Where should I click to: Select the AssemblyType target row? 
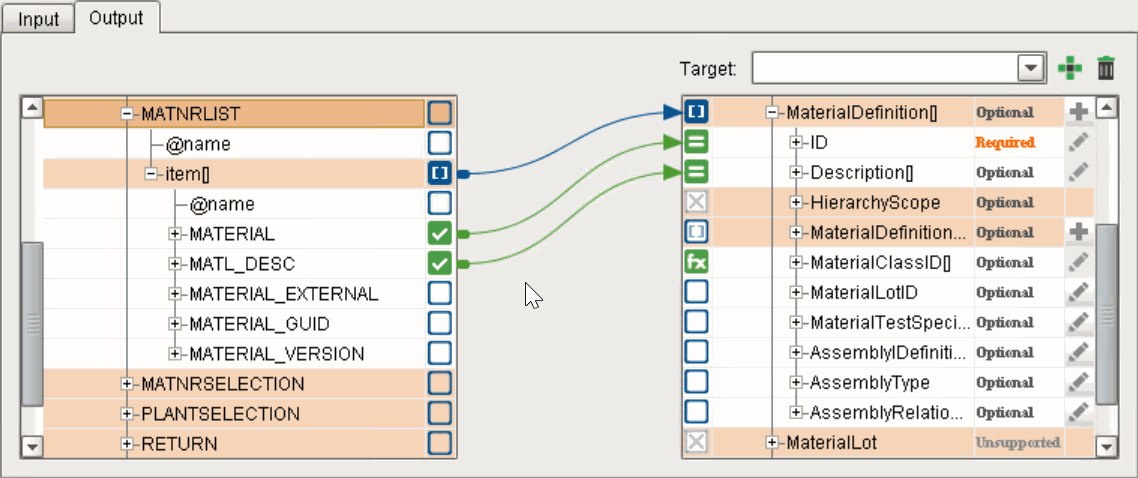[x=888, y=382]
